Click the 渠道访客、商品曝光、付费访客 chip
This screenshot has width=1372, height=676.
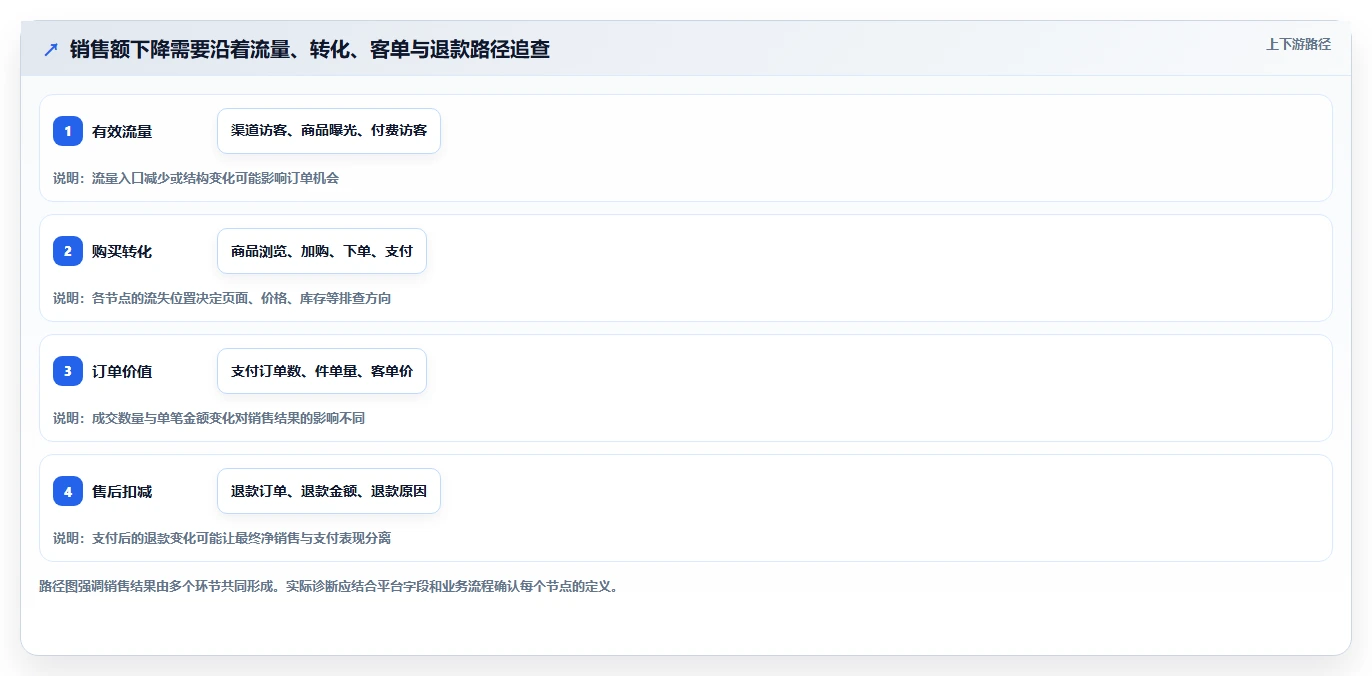click(x=329, y=131)
